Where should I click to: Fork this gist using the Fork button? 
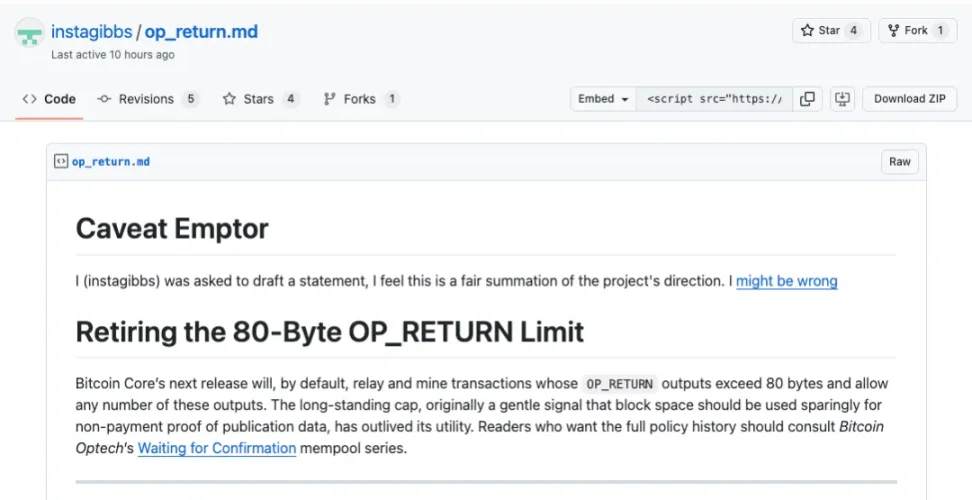coord(907,31)
